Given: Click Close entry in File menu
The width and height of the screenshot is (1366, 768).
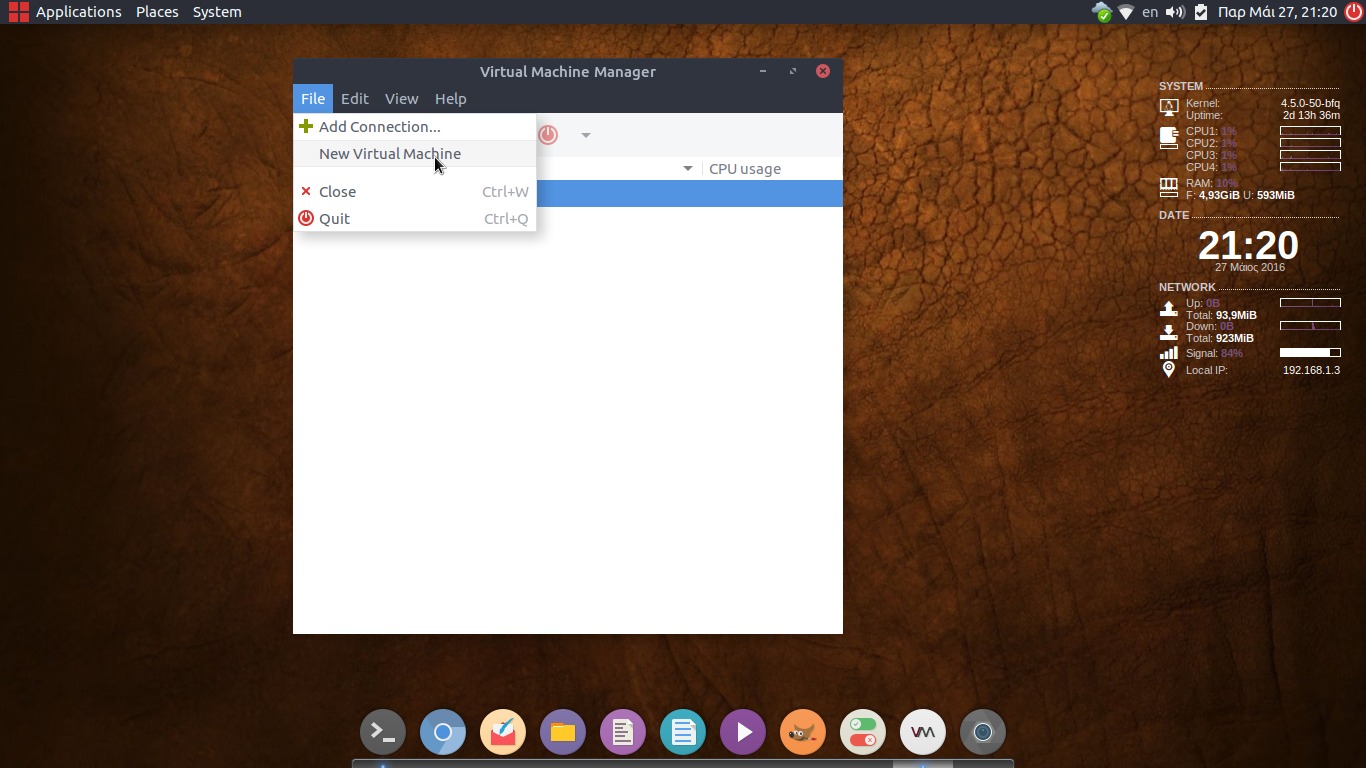Looking at the screenshot, I should (x=337, y=192).
